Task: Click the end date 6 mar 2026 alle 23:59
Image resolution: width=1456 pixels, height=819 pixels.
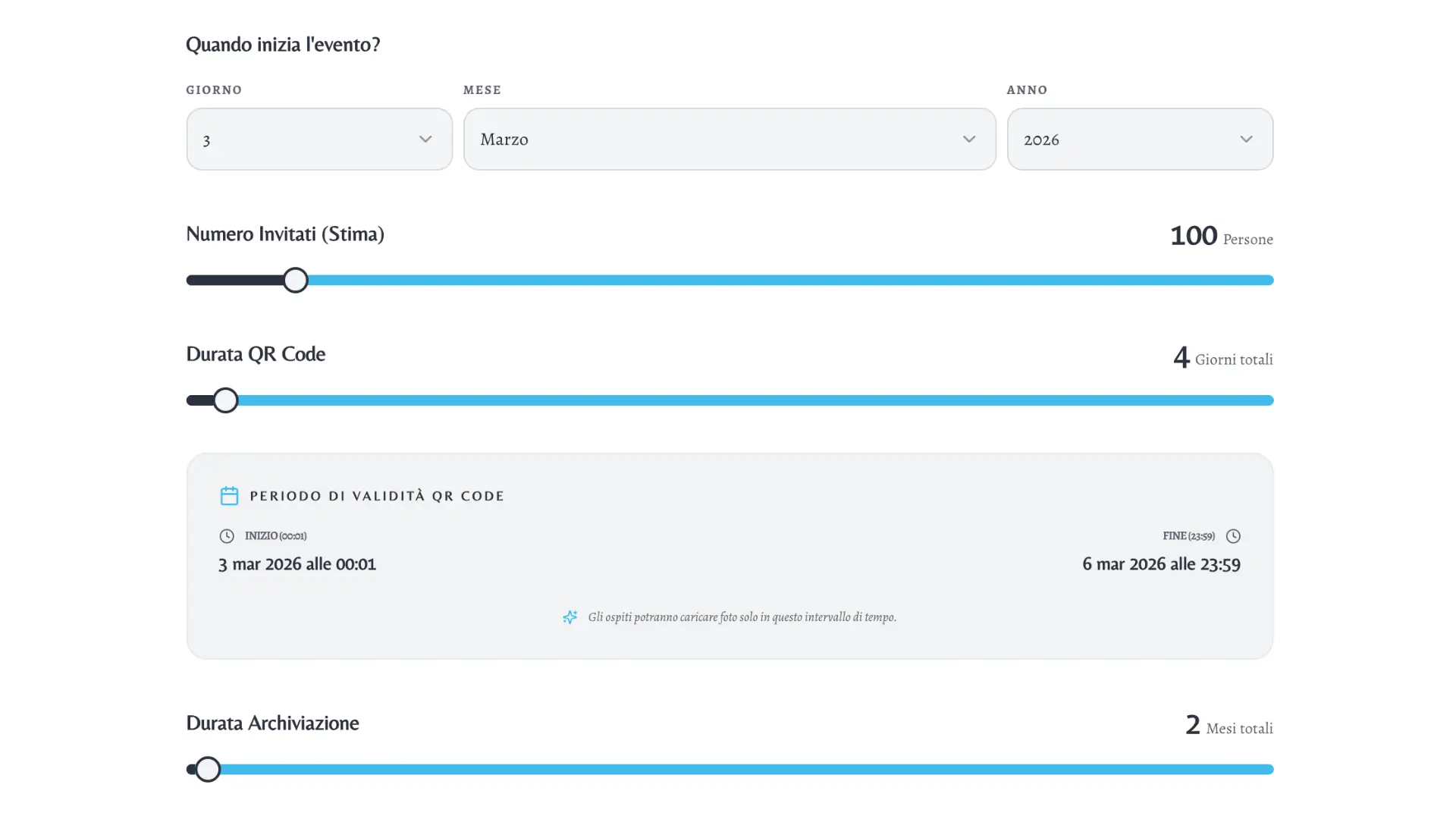Action: pyautogui.click(x=1161, y=564)
